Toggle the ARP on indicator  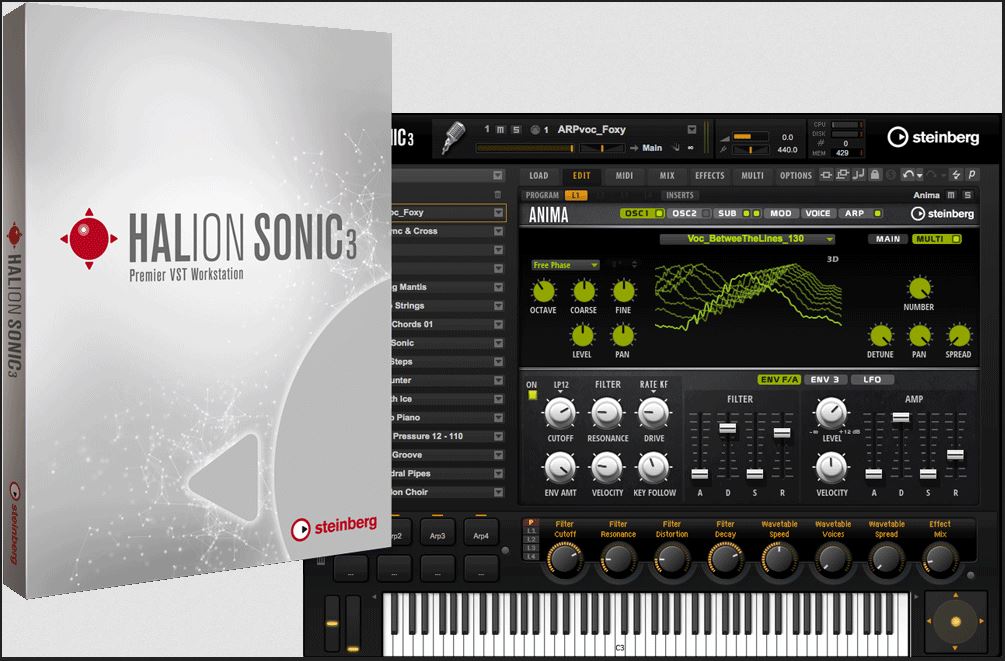click(x=877, y=213)
